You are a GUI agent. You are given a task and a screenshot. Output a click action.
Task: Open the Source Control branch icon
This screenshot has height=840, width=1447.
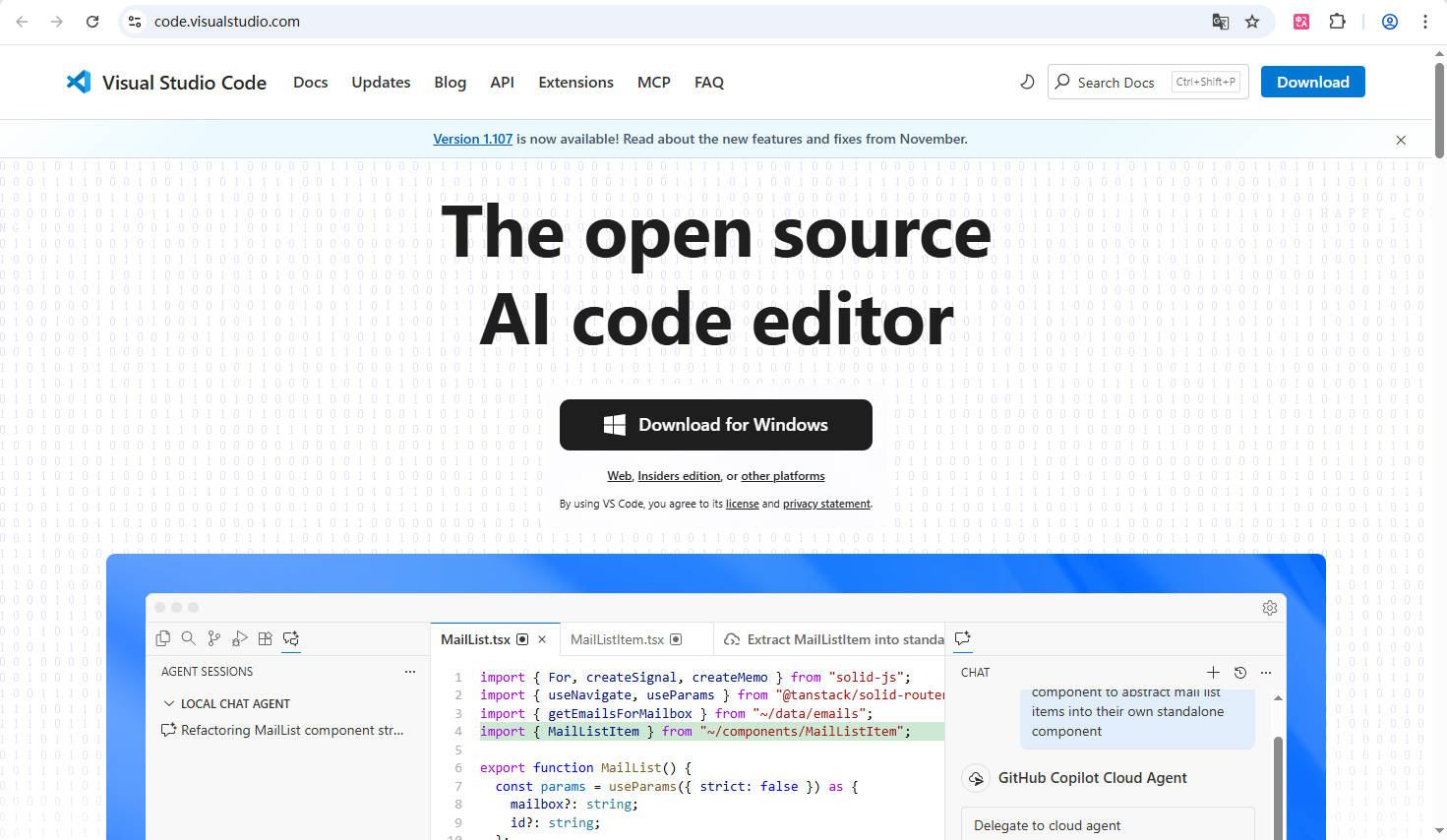pyautogui.click(x=213, y=638)
